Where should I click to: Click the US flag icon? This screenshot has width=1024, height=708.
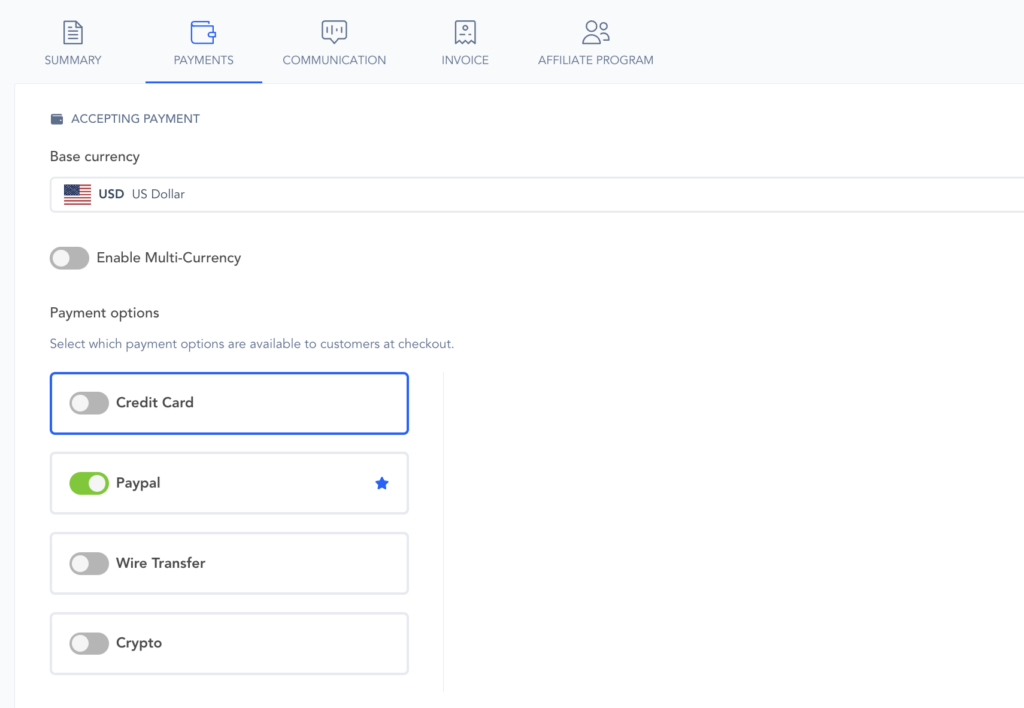(77, 194)
